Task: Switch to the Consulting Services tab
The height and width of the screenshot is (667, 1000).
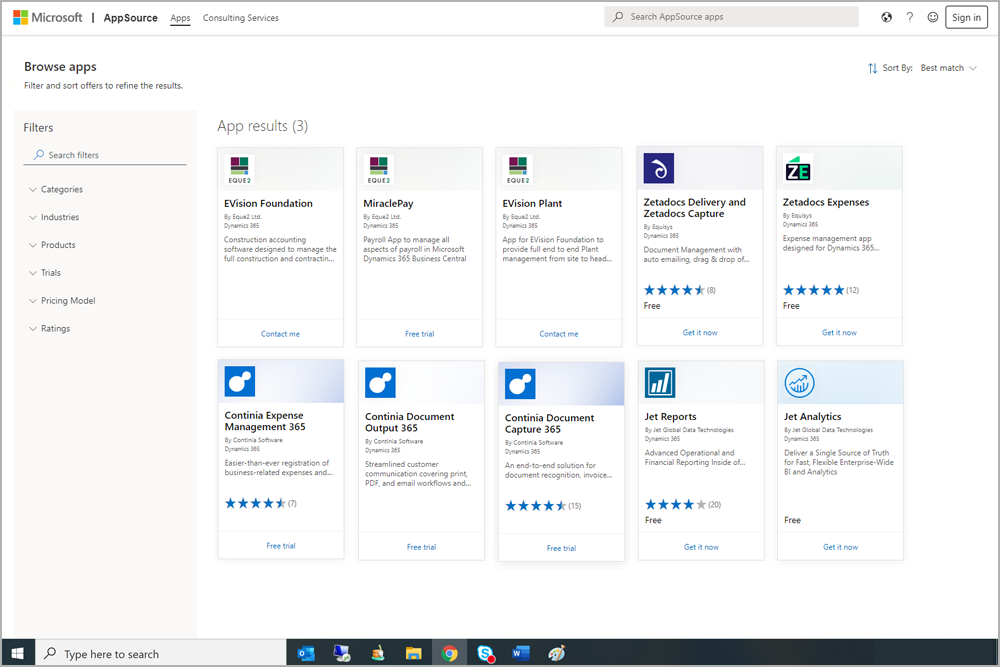Action: pyautogui.click(x=240, y=18)
